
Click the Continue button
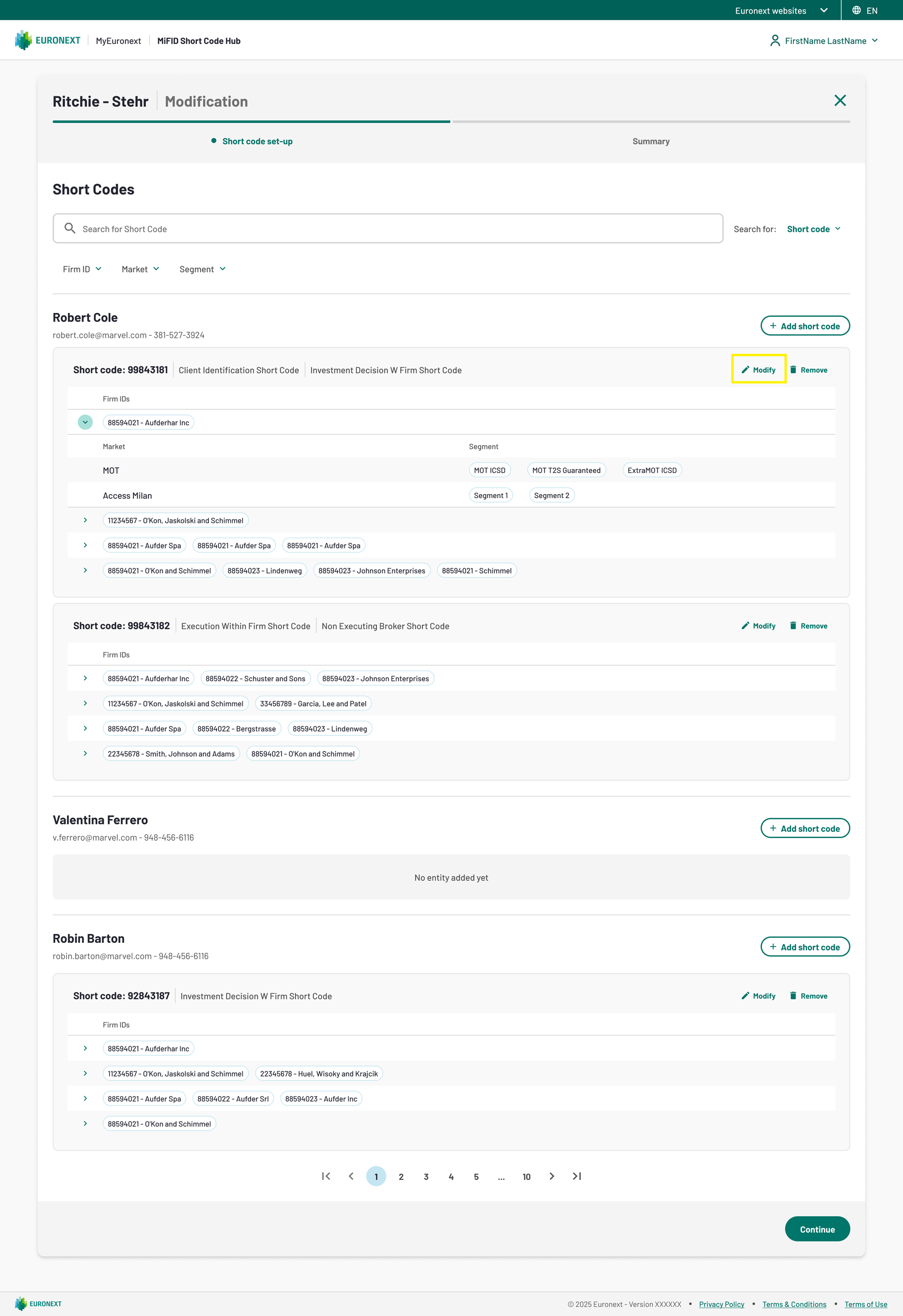click(x=816, y=1229)
